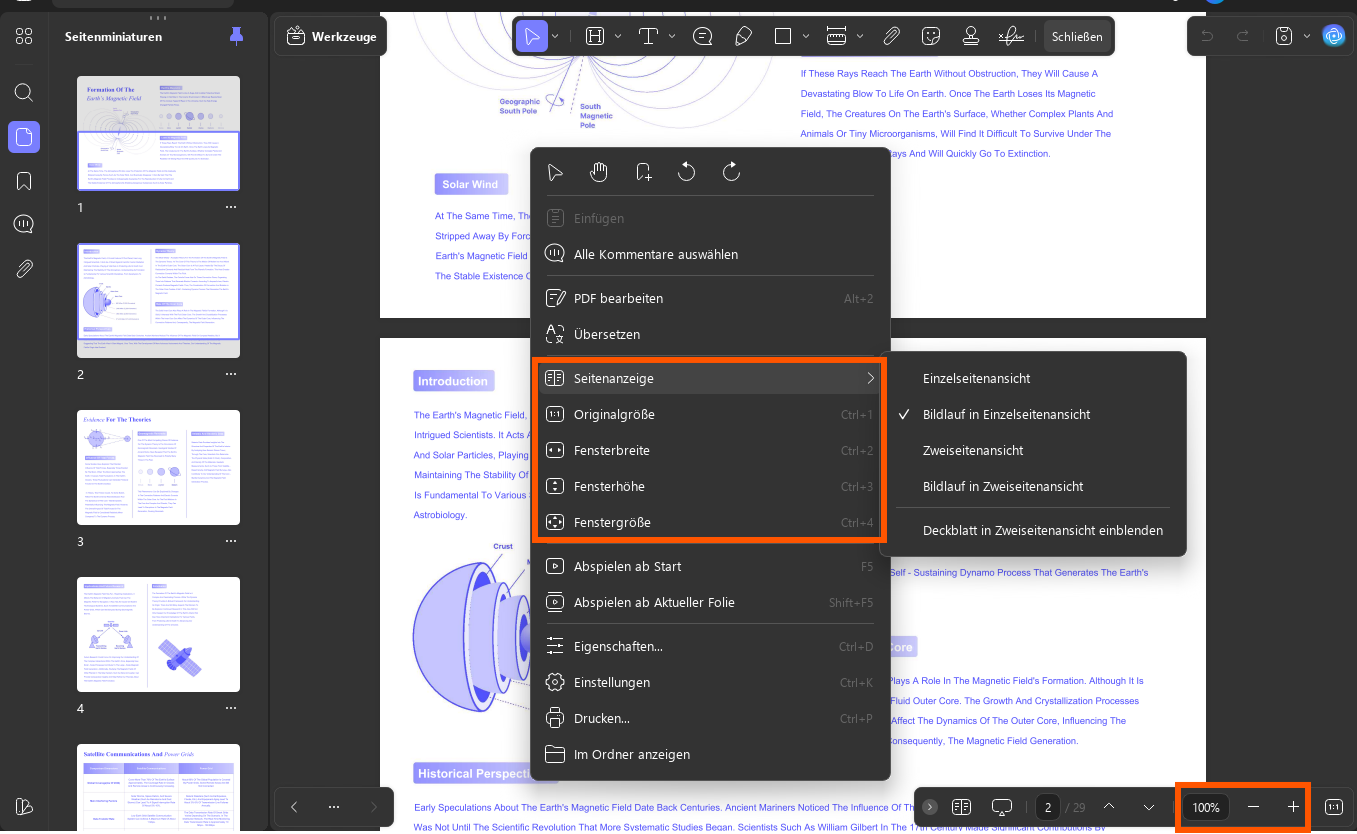The height and width of the screenshot is (834, 1357).
Task: Open the search panel in sidebar
Action: (24, 93)
